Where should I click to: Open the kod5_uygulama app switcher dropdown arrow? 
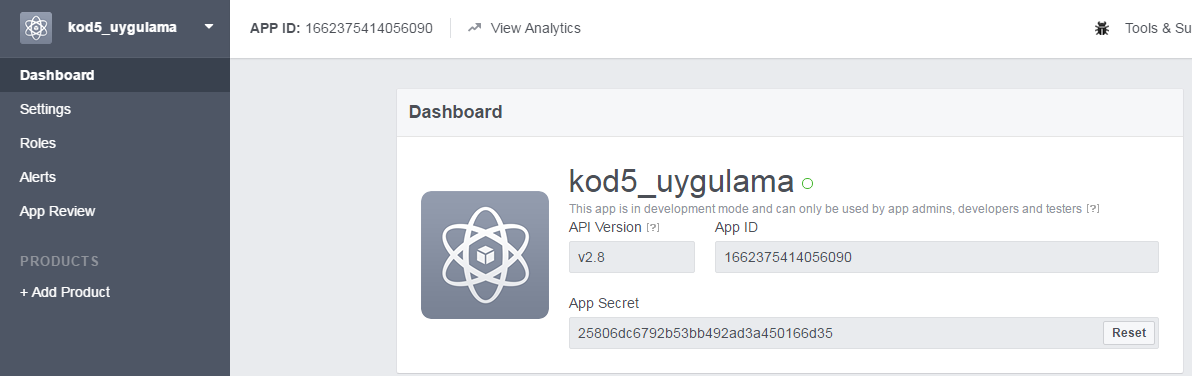click(209, 27)
